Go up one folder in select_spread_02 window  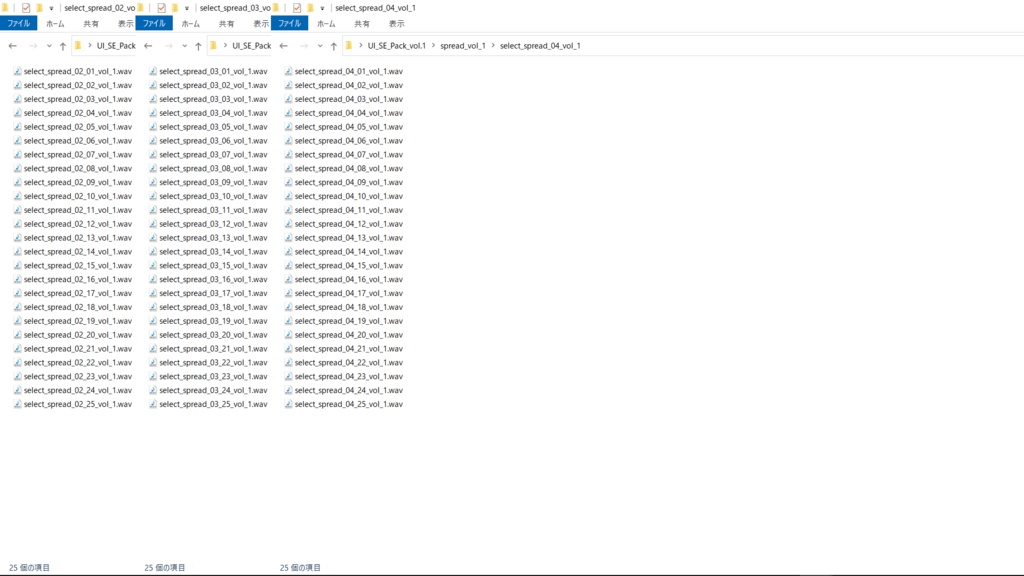[63, 46]
